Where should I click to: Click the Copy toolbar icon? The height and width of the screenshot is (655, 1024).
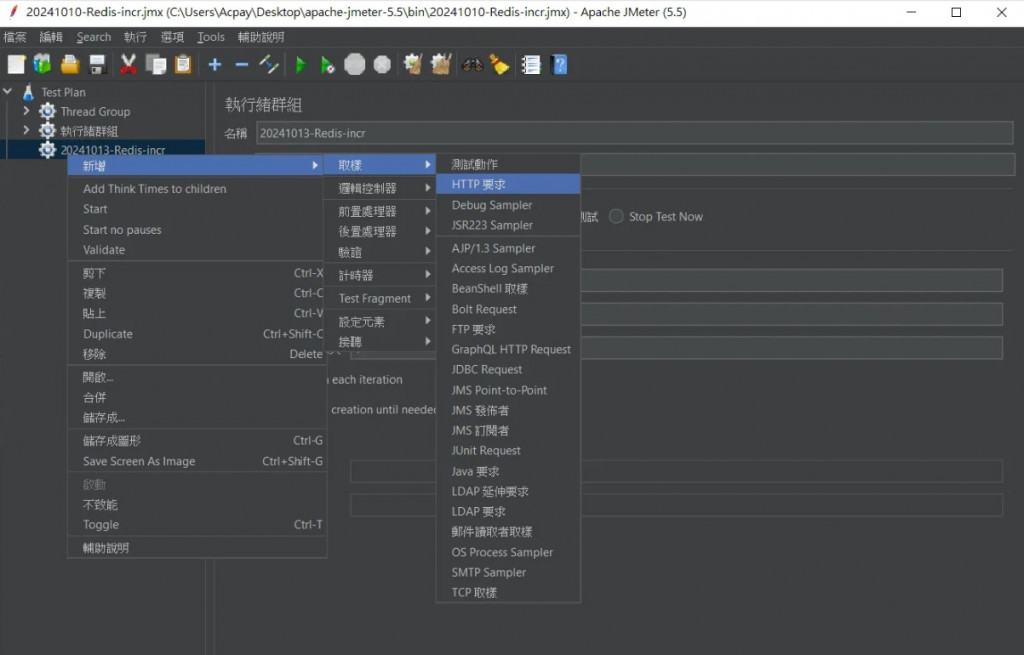pos(156,65)
